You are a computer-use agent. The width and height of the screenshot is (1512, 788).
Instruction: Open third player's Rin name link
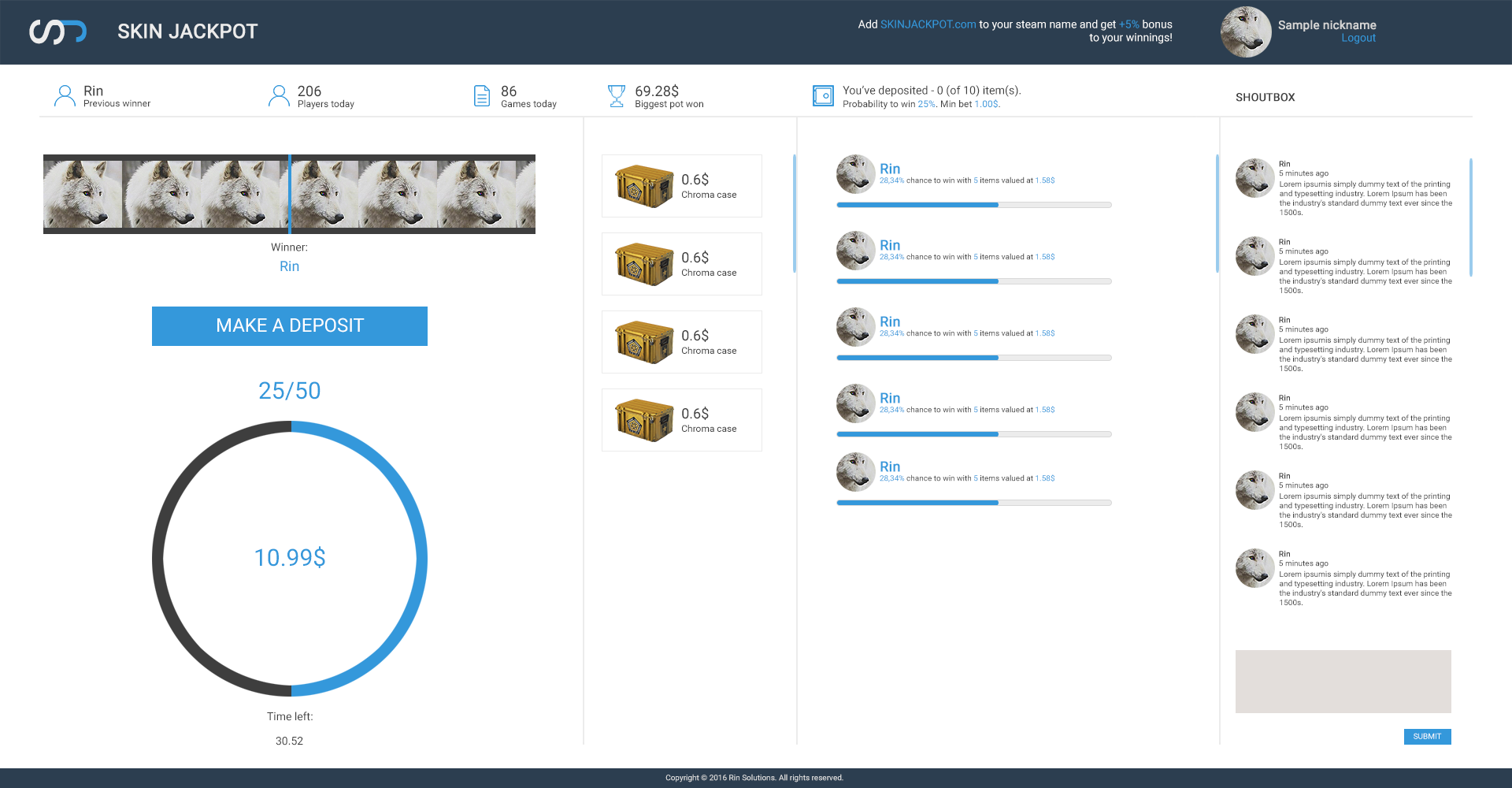click(x=890, y=322)
